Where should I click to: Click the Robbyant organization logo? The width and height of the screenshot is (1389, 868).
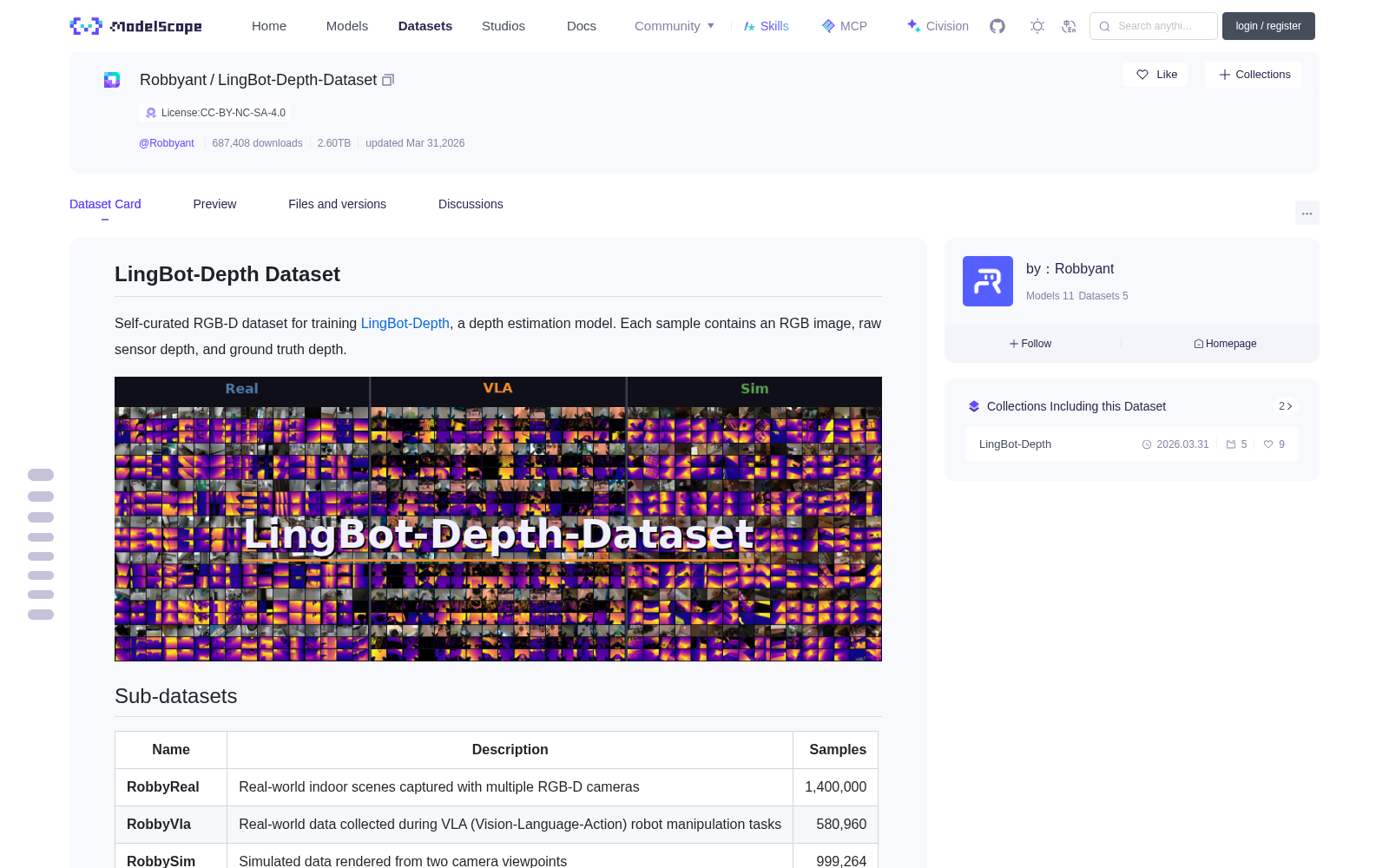tap(988, 281)
